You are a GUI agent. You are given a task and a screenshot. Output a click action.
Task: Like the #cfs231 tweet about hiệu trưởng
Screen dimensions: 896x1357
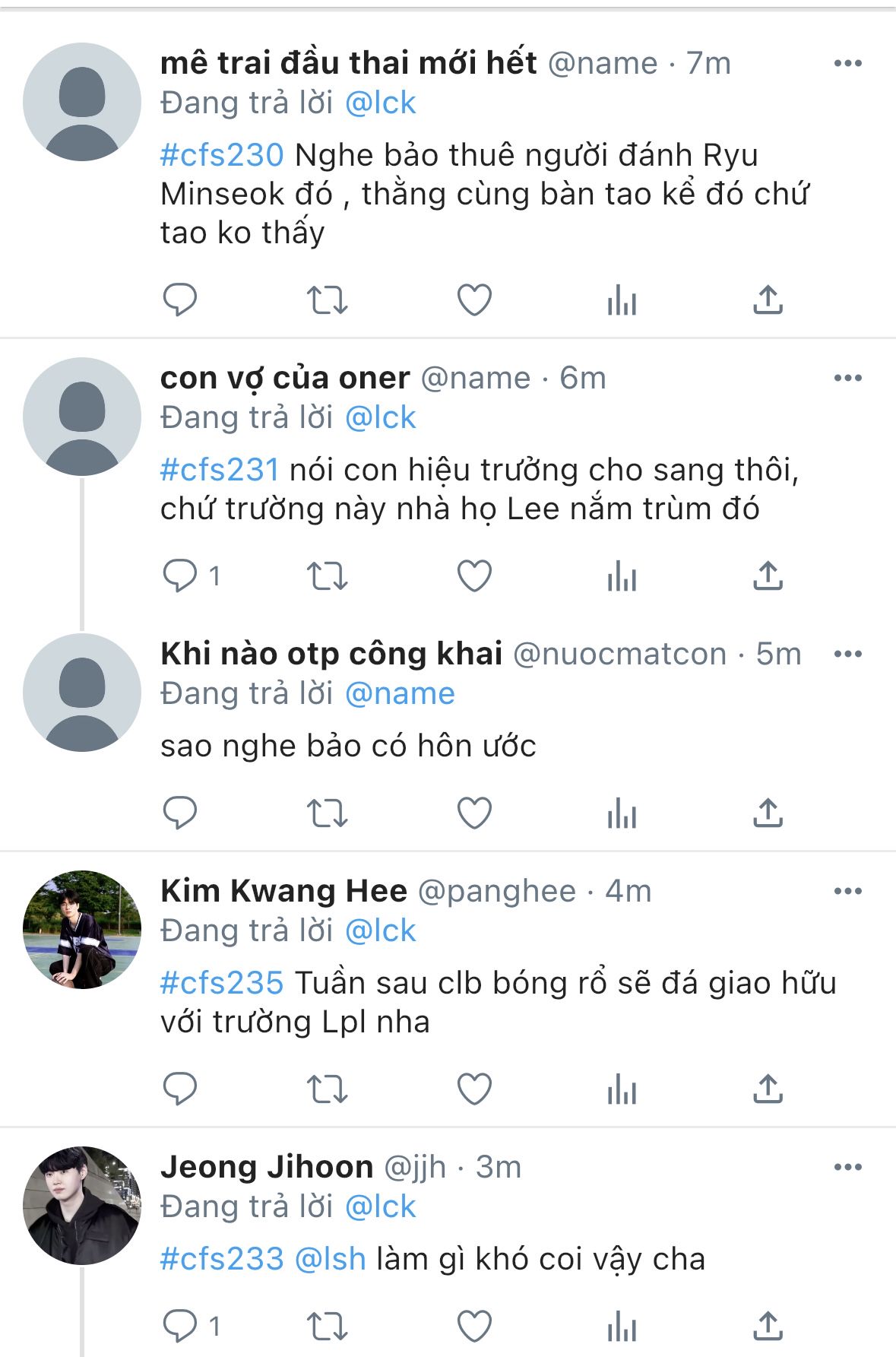click(474, 575)
